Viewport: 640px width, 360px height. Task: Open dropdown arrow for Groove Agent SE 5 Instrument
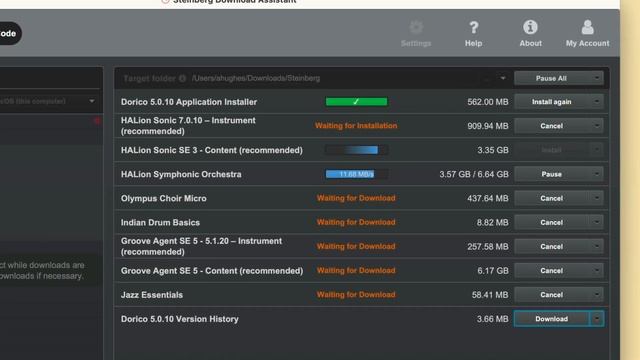coord(597,246)
